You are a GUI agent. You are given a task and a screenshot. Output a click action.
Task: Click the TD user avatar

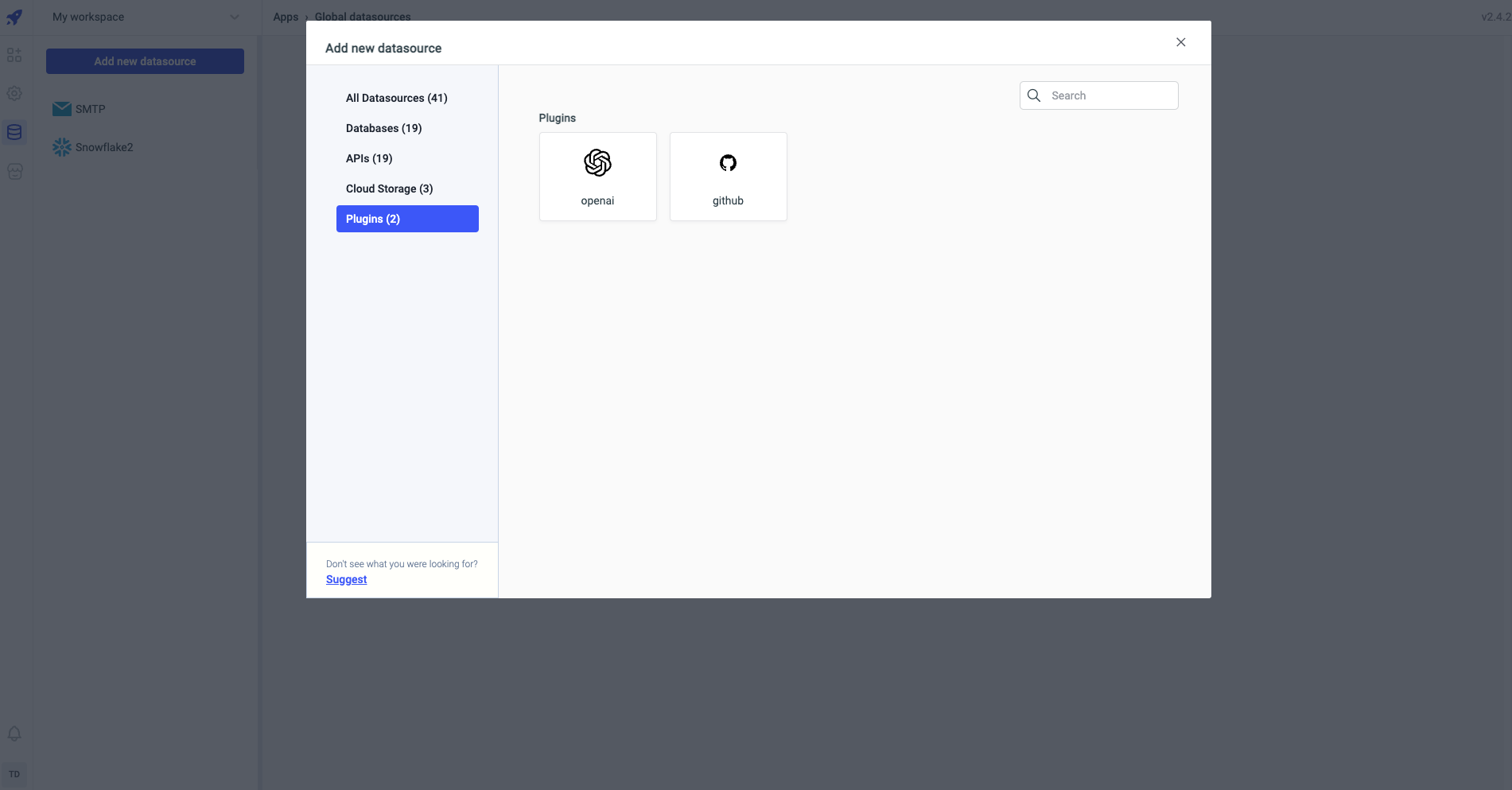pos(14,774)
